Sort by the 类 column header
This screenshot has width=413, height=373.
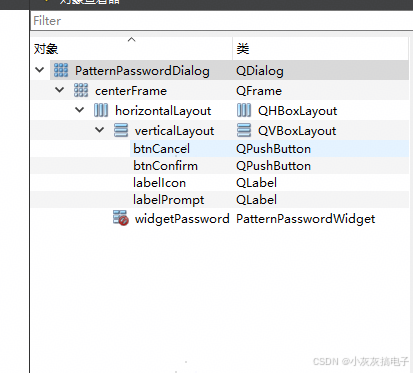(321, 49)
